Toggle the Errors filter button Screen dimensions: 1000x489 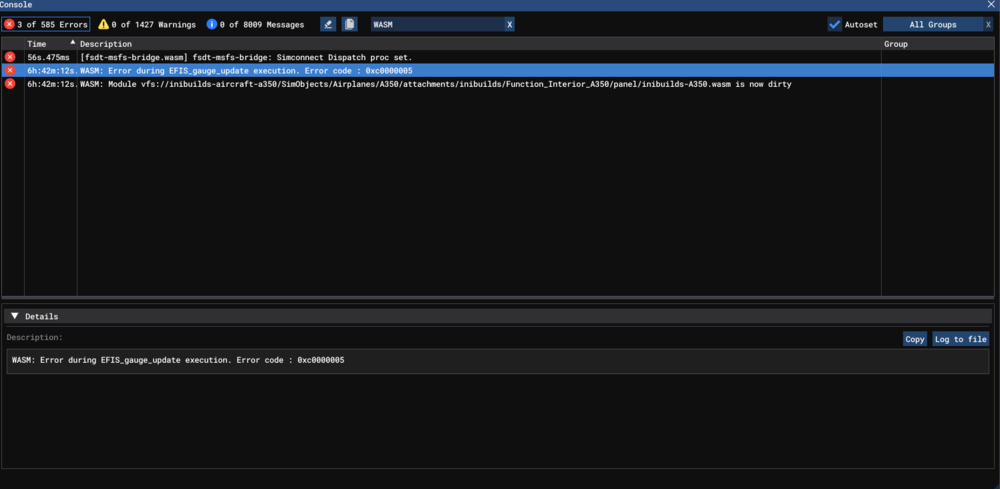46,24
